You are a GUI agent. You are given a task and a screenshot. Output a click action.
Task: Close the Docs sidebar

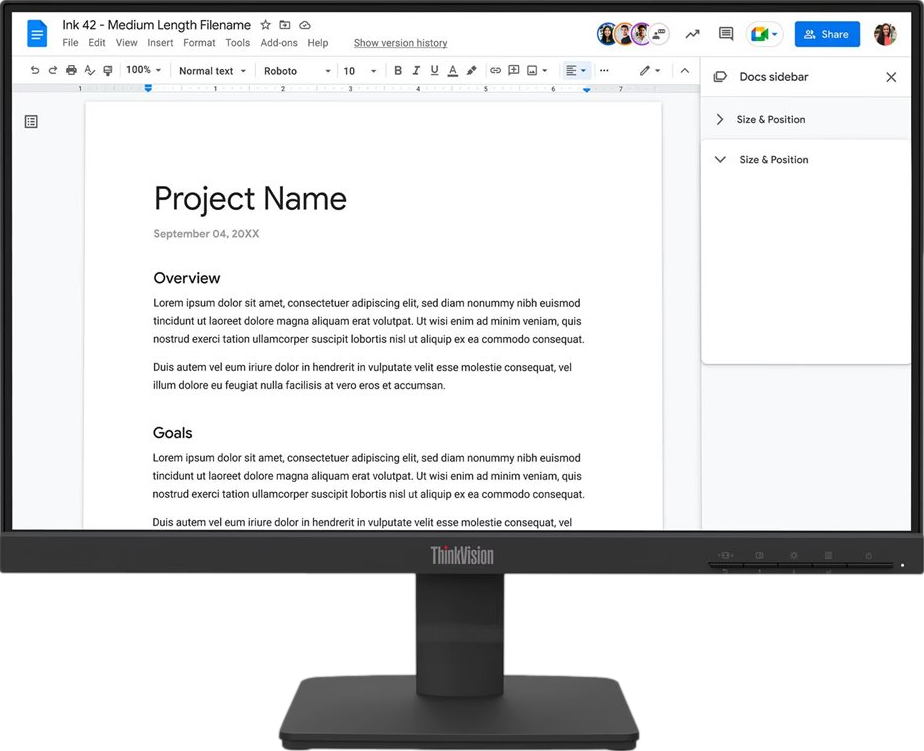[891, 77]
